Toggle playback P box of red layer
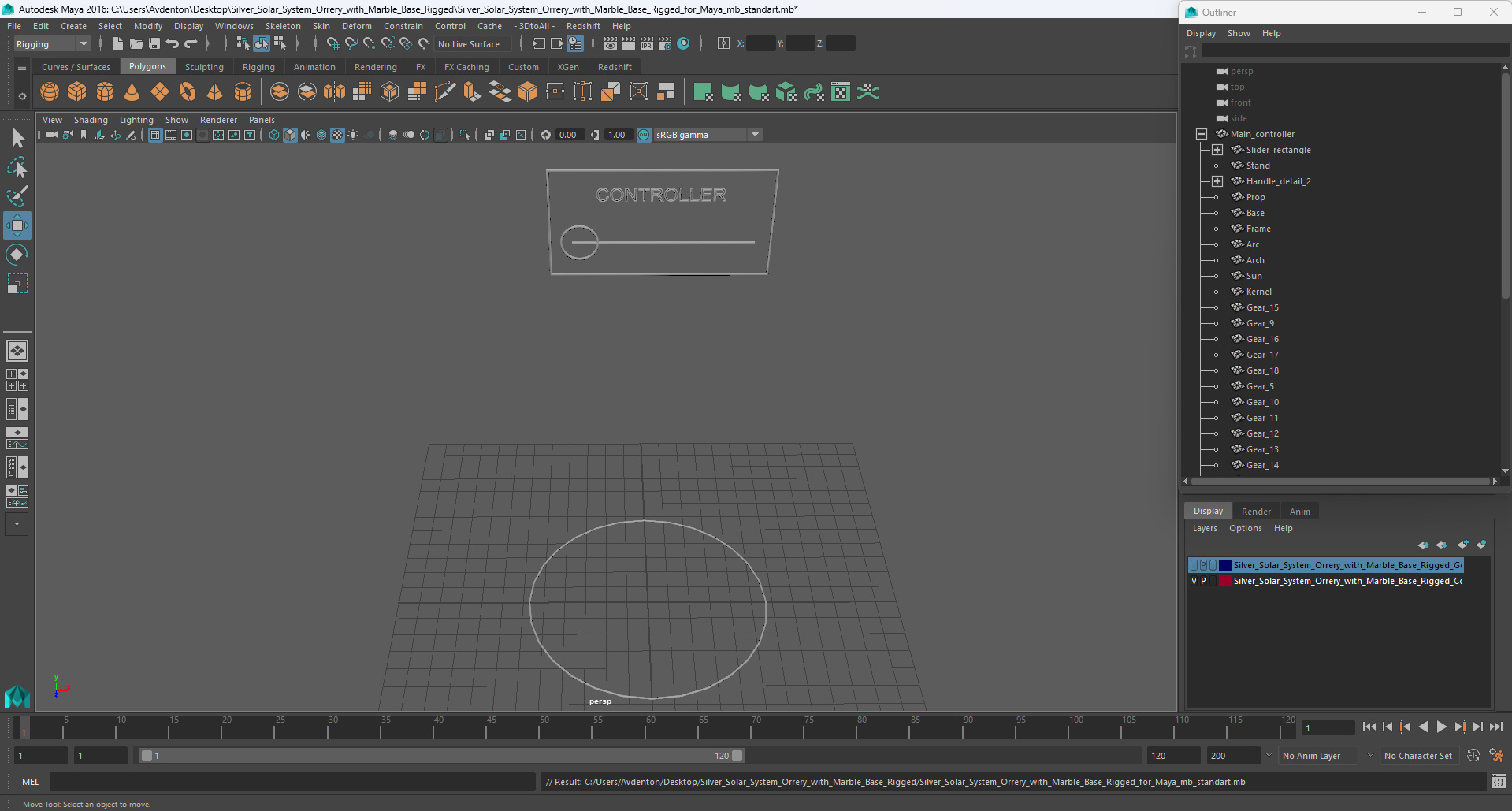 [x=1203, y=581]
